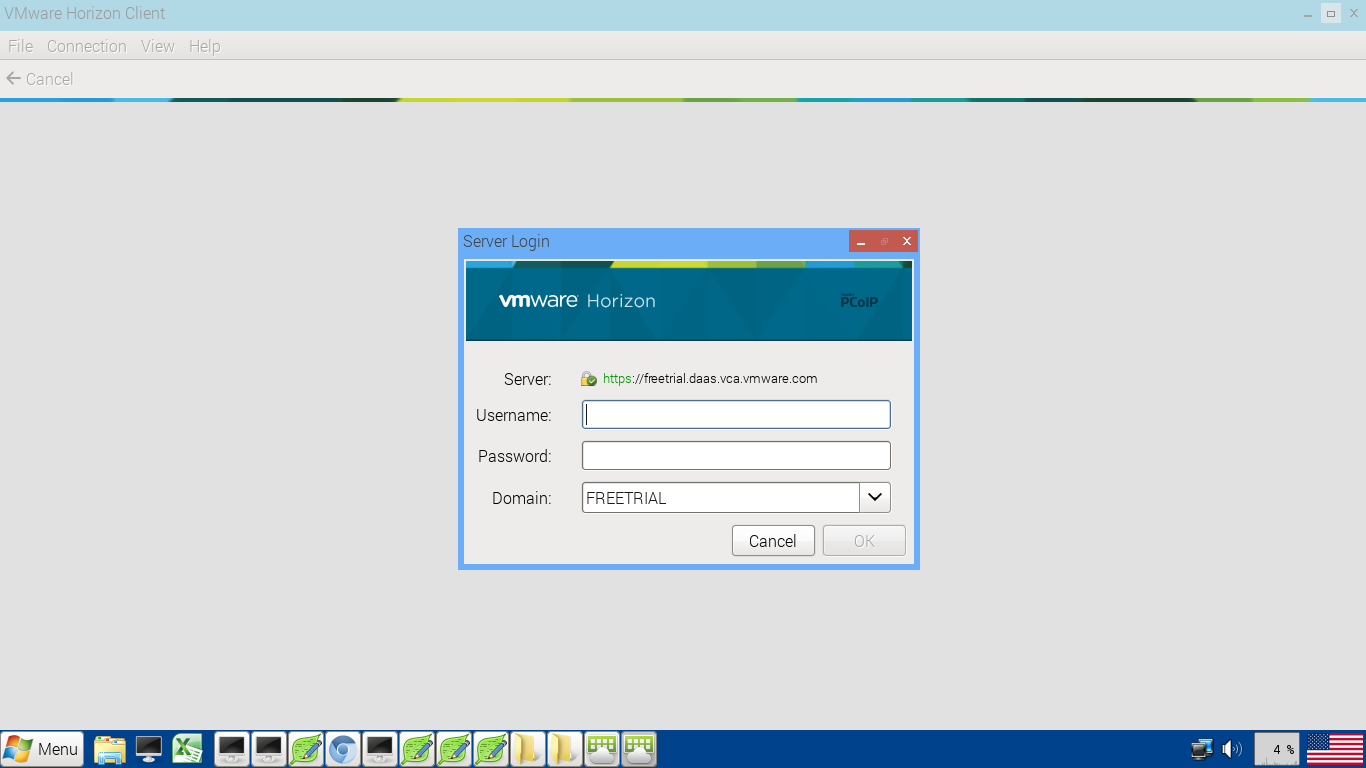
Task: Focus the Username input field
Action: [x=736, y=415]
